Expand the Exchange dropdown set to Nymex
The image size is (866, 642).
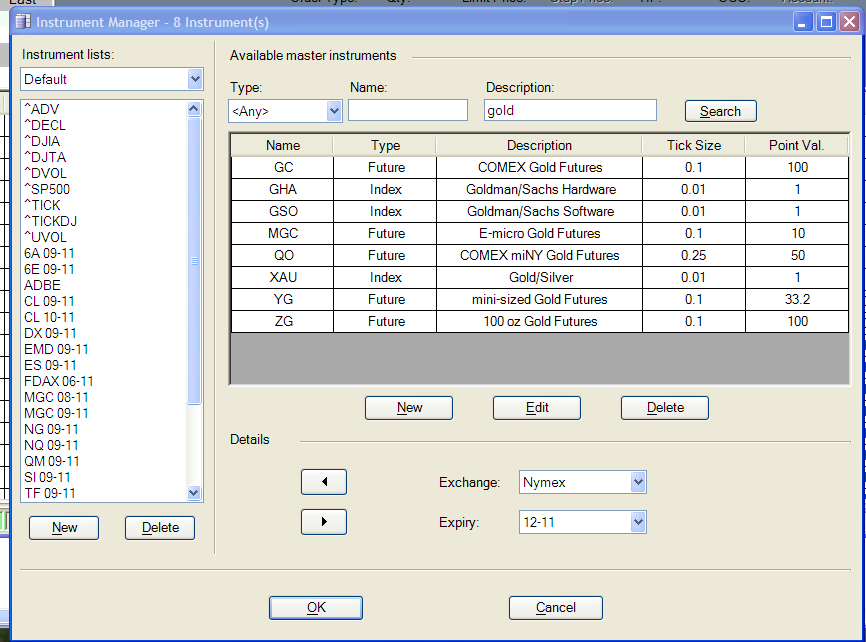coord(638,483)
